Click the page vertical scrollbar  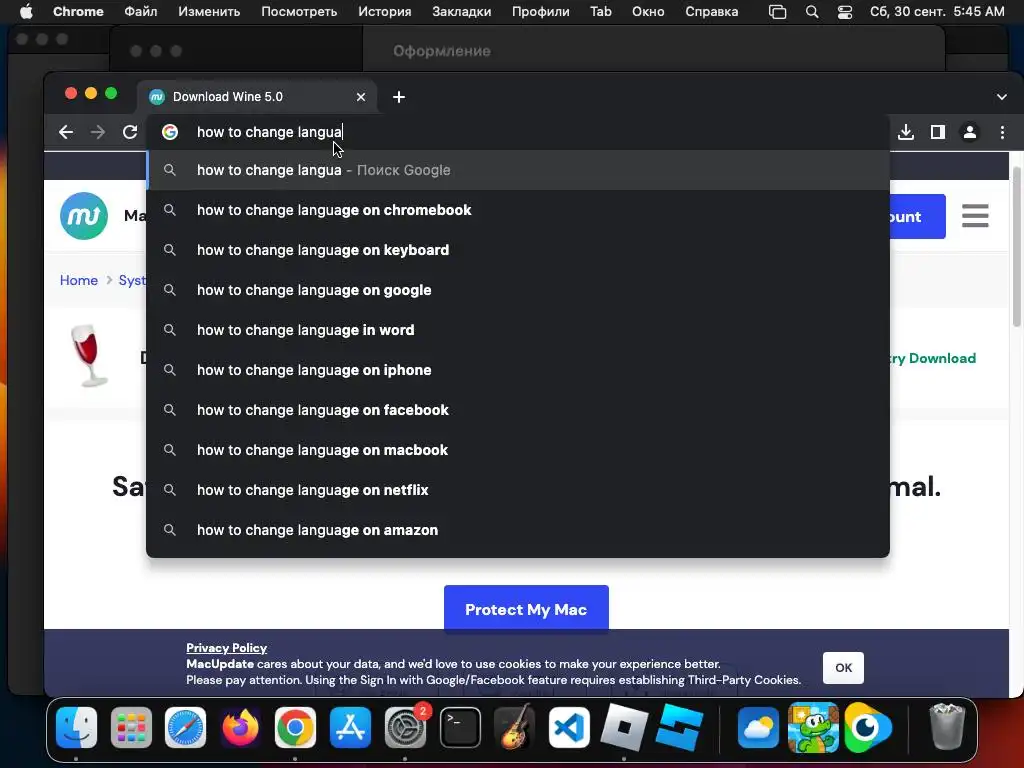point(1016,248)
